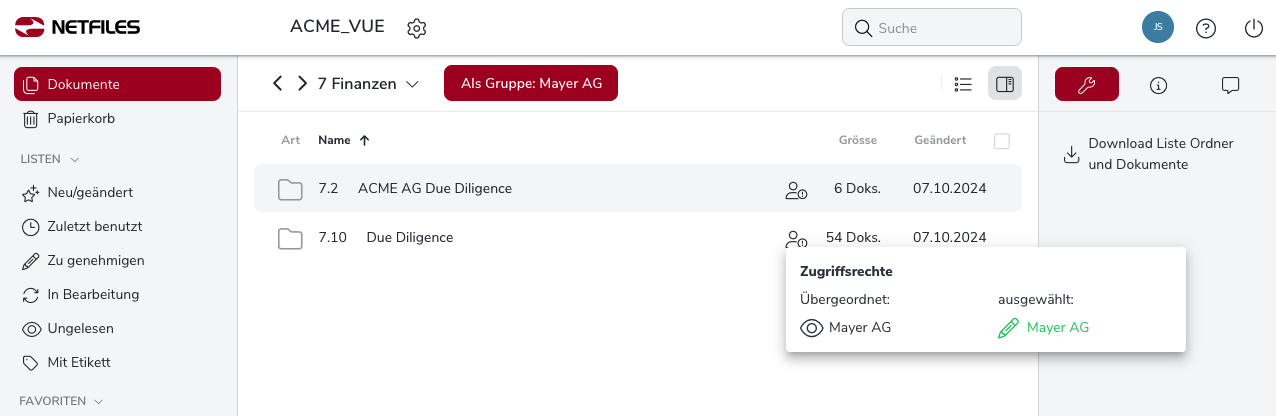Navigate forward with the right arrow
The width and height of the screenshot is (1276, 416).
[302, 84]
